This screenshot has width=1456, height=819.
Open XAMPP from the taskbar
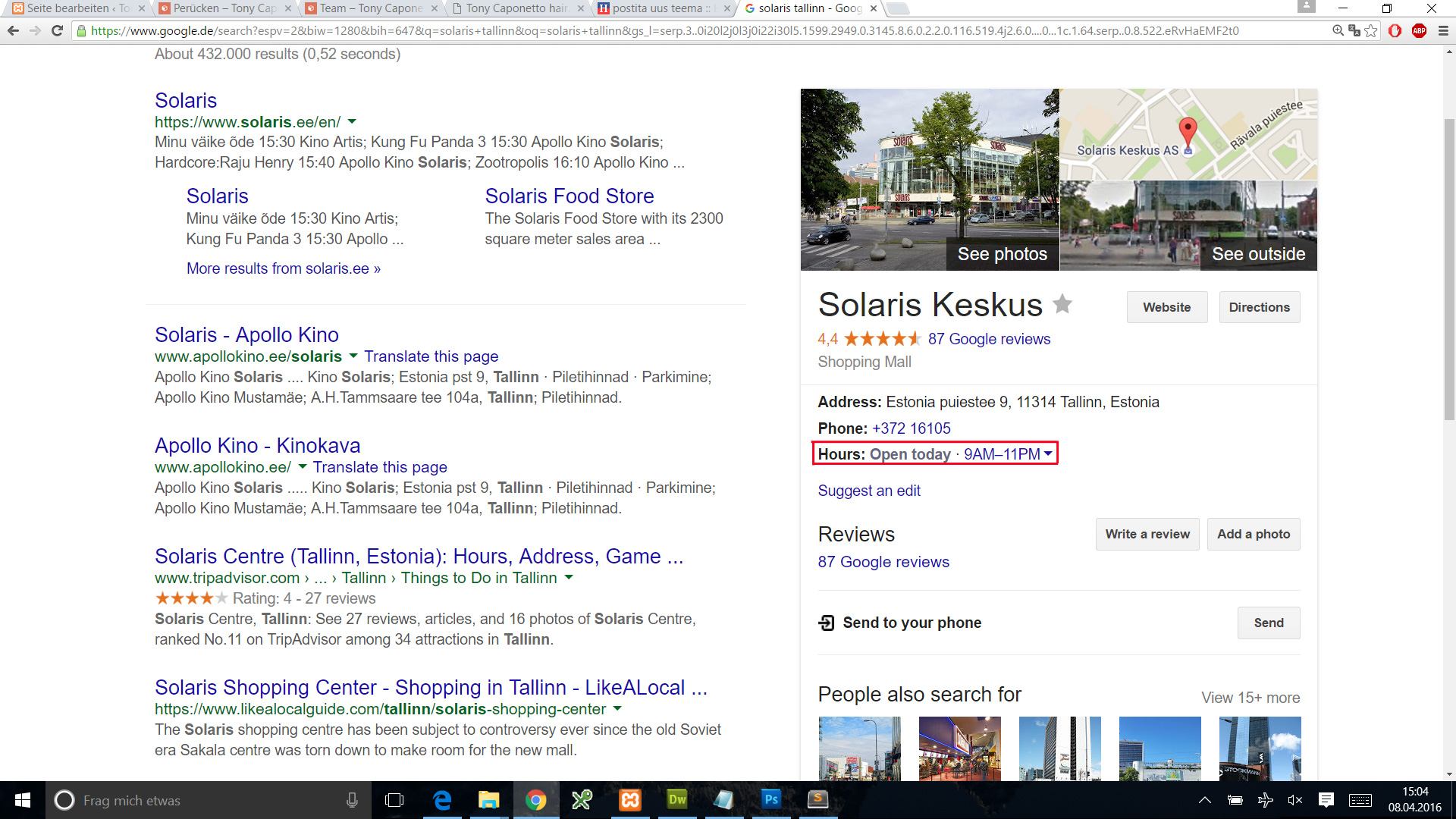pyautogui.click(x=630, y=800)
